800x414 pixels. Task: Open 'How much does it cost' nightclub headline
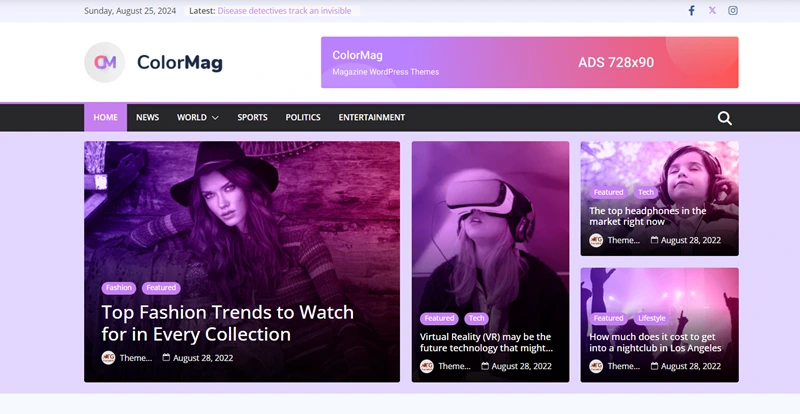tap(655, 342)
